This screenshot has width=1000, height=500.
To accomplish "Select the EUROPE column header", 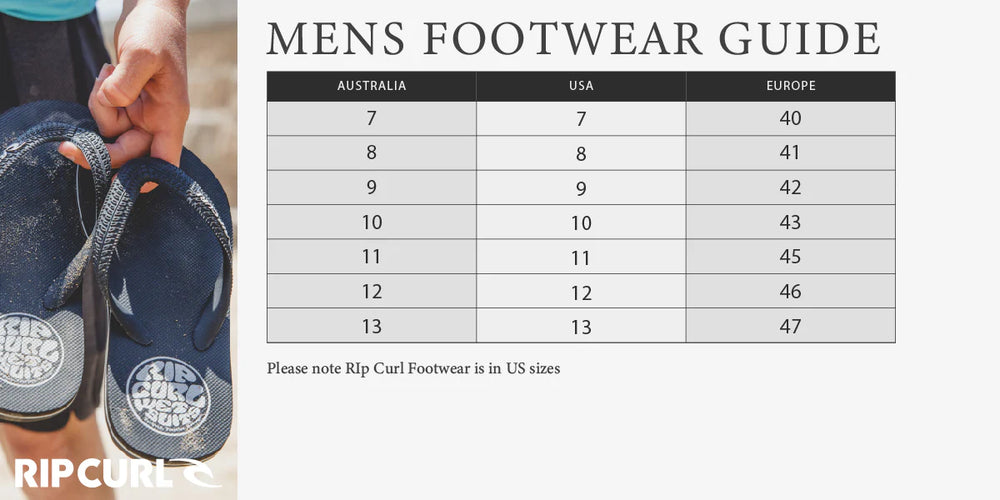I will tap(790, 86).
